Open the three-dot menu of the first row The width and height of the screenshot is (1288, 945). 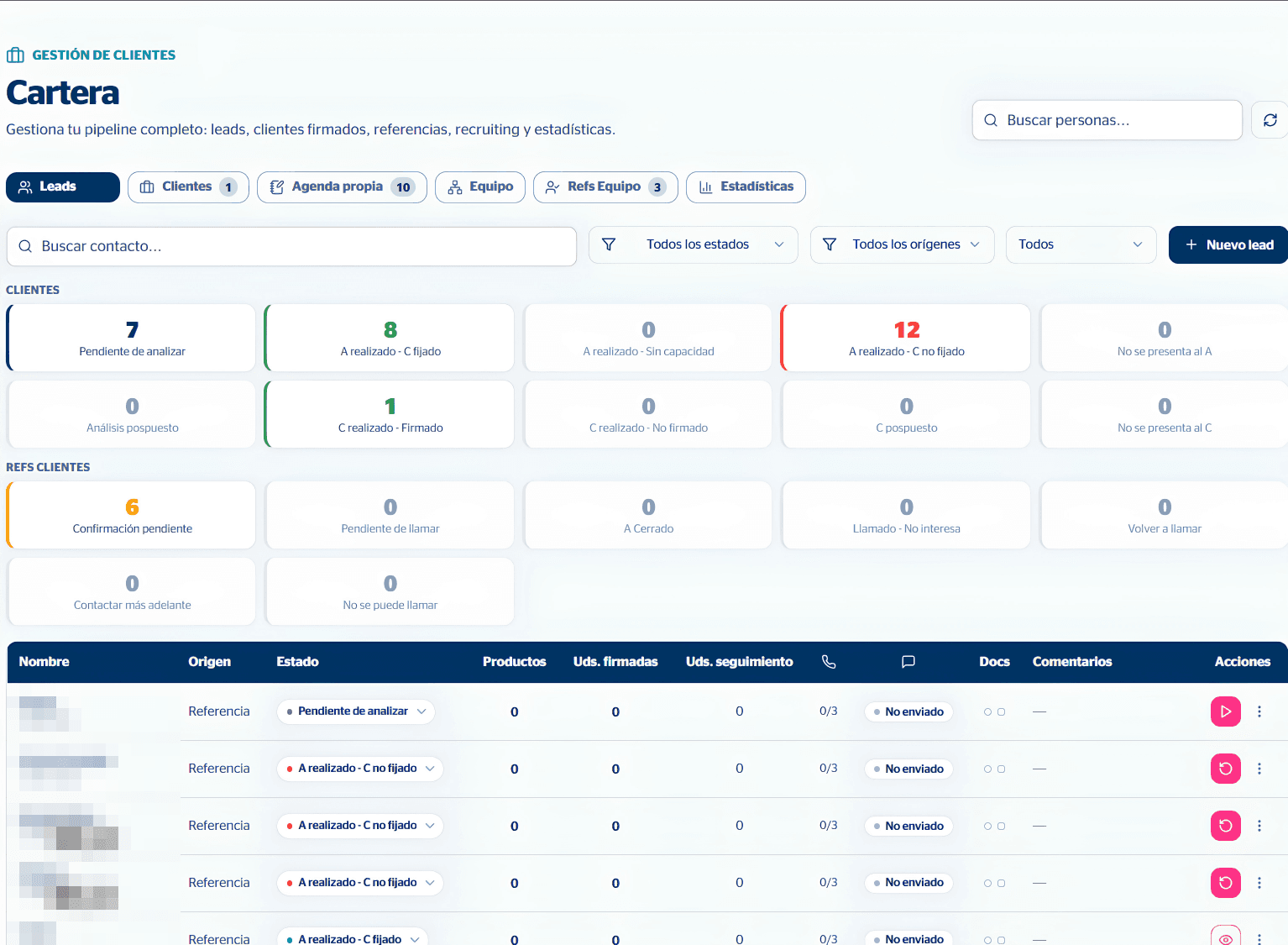[x=1259, y=711]
